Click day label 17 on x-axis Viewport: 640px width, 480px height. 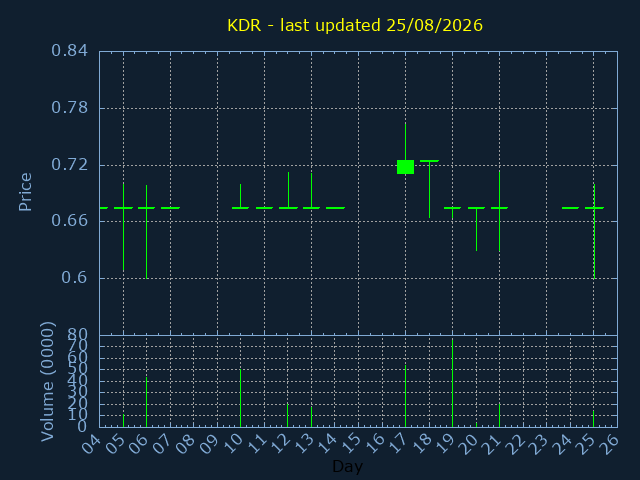tap(397, 444)
